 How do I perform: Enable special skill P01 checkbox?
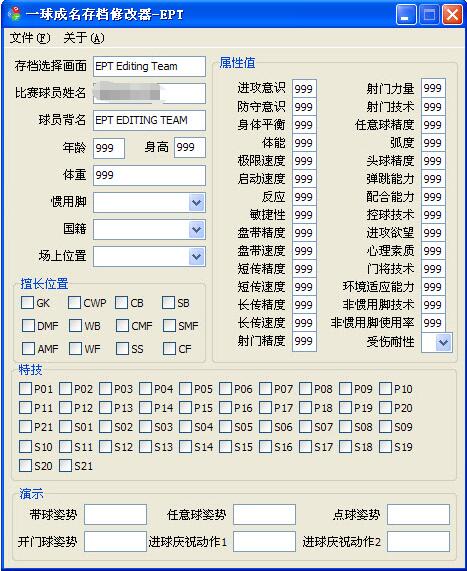tap(25, 389)
